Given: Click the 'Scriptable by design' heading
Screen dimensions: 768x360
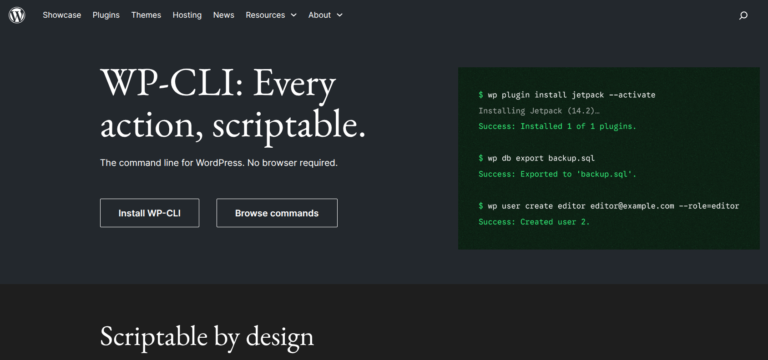Looking at the screenshot, I should 207,337.
